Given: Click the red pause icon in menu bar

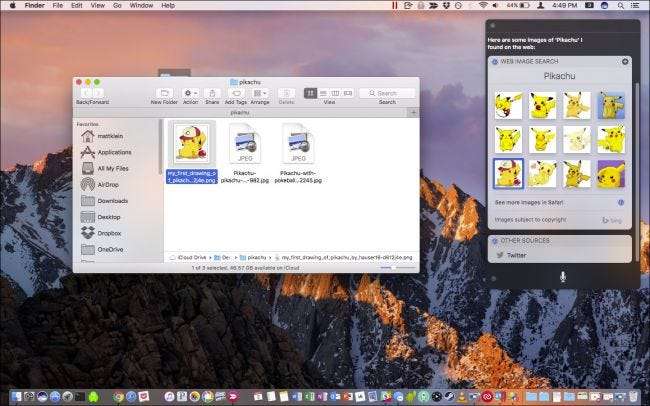Looking at the screenshot, I should point(395,5).
